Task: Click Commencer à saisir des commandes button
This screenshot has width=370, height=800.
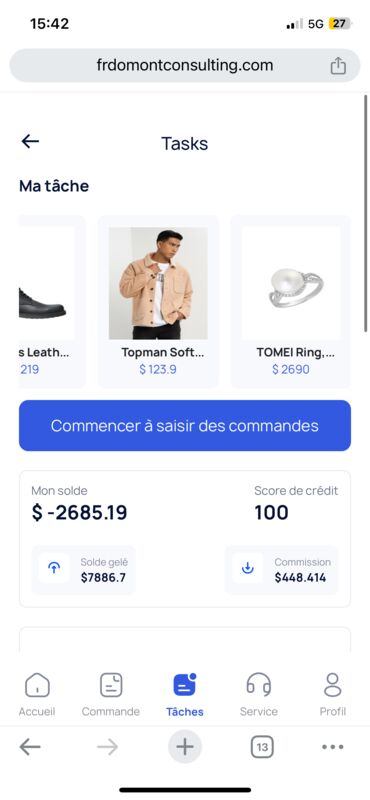Action: coord(185,426)
